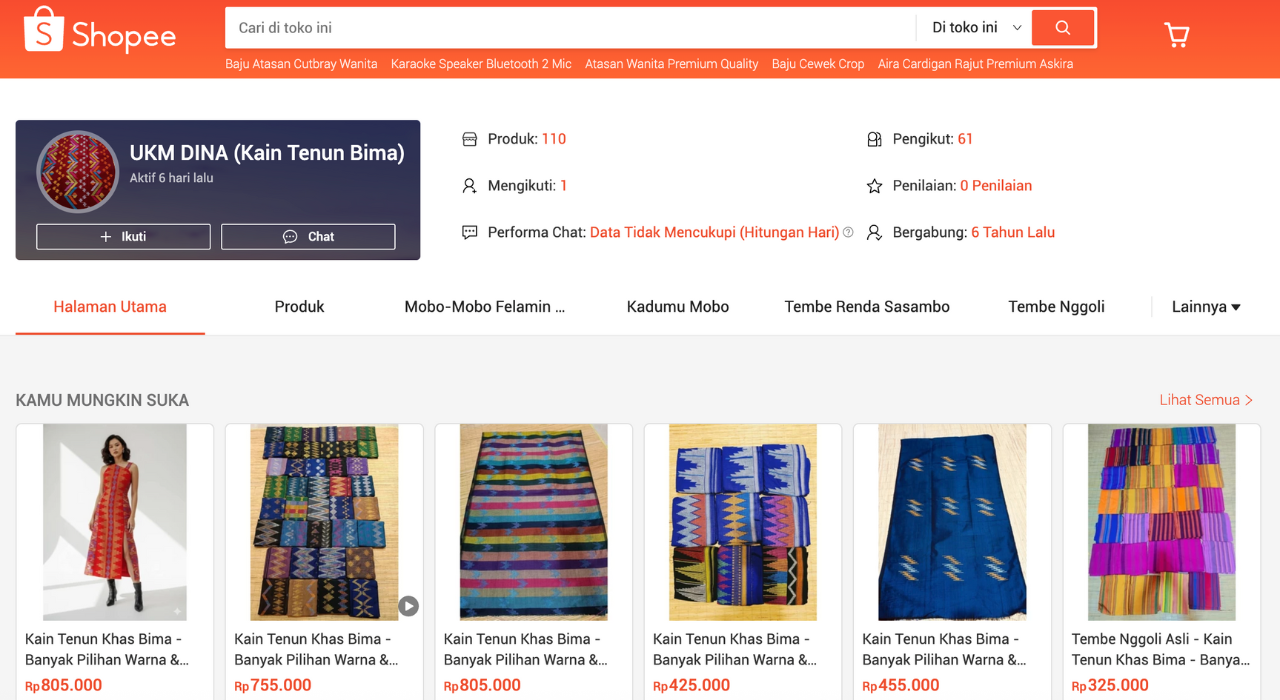
Task: Switch to the Produk tab
Action: pos(299,307)
